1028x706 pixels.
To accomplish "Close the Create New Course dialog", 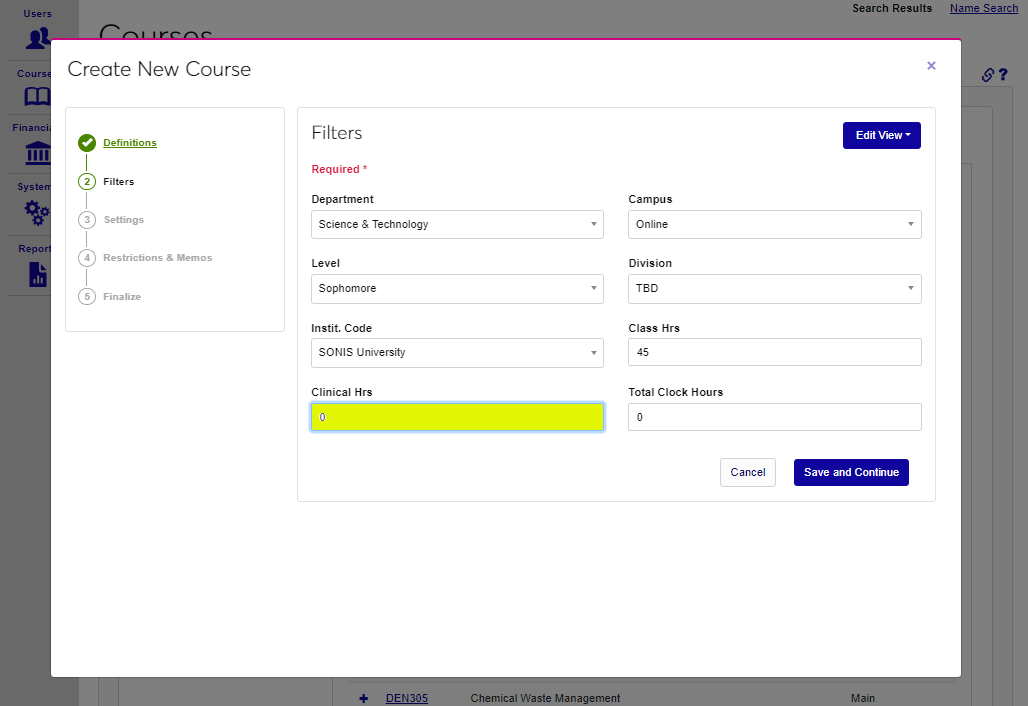I will [931, 66].
